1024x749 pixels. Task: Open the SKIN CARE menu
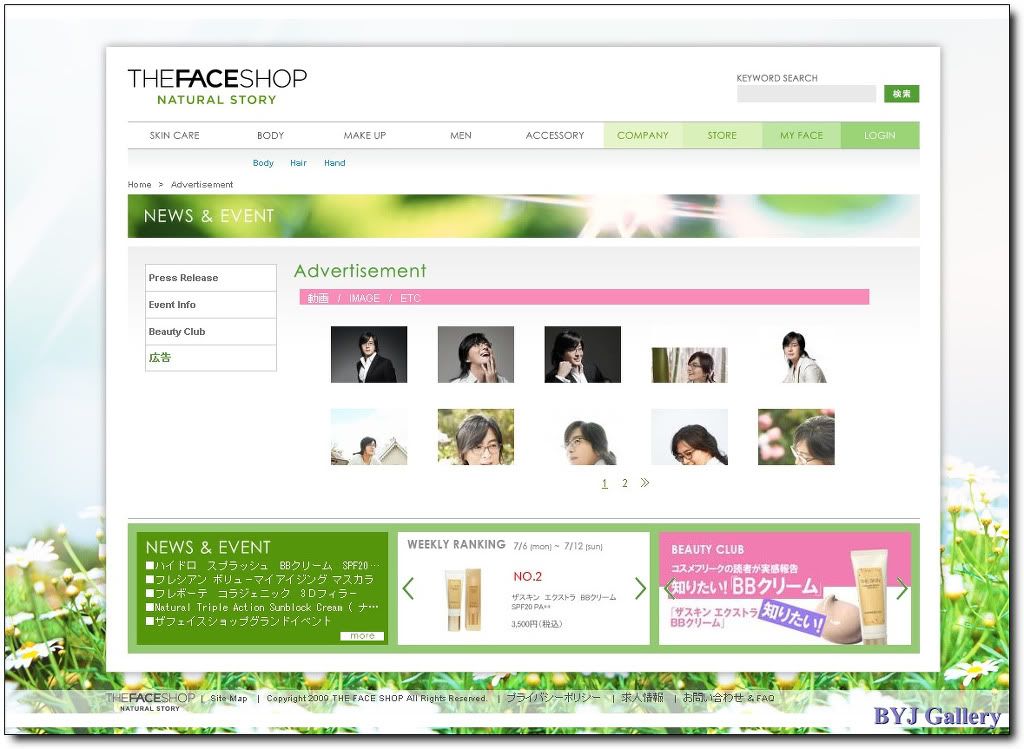pos(174,135)
